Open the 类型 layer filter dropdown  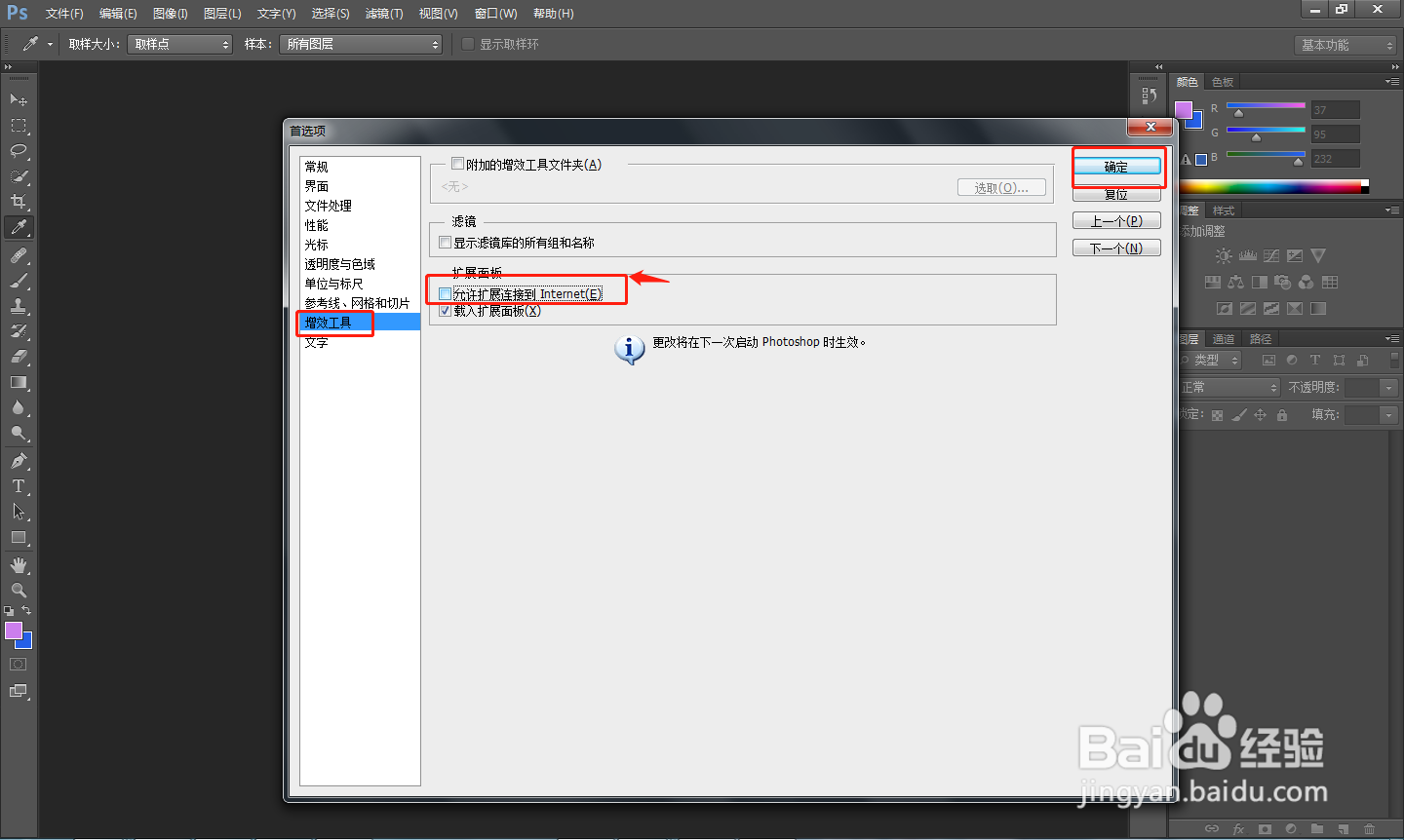click(1210, 361)
